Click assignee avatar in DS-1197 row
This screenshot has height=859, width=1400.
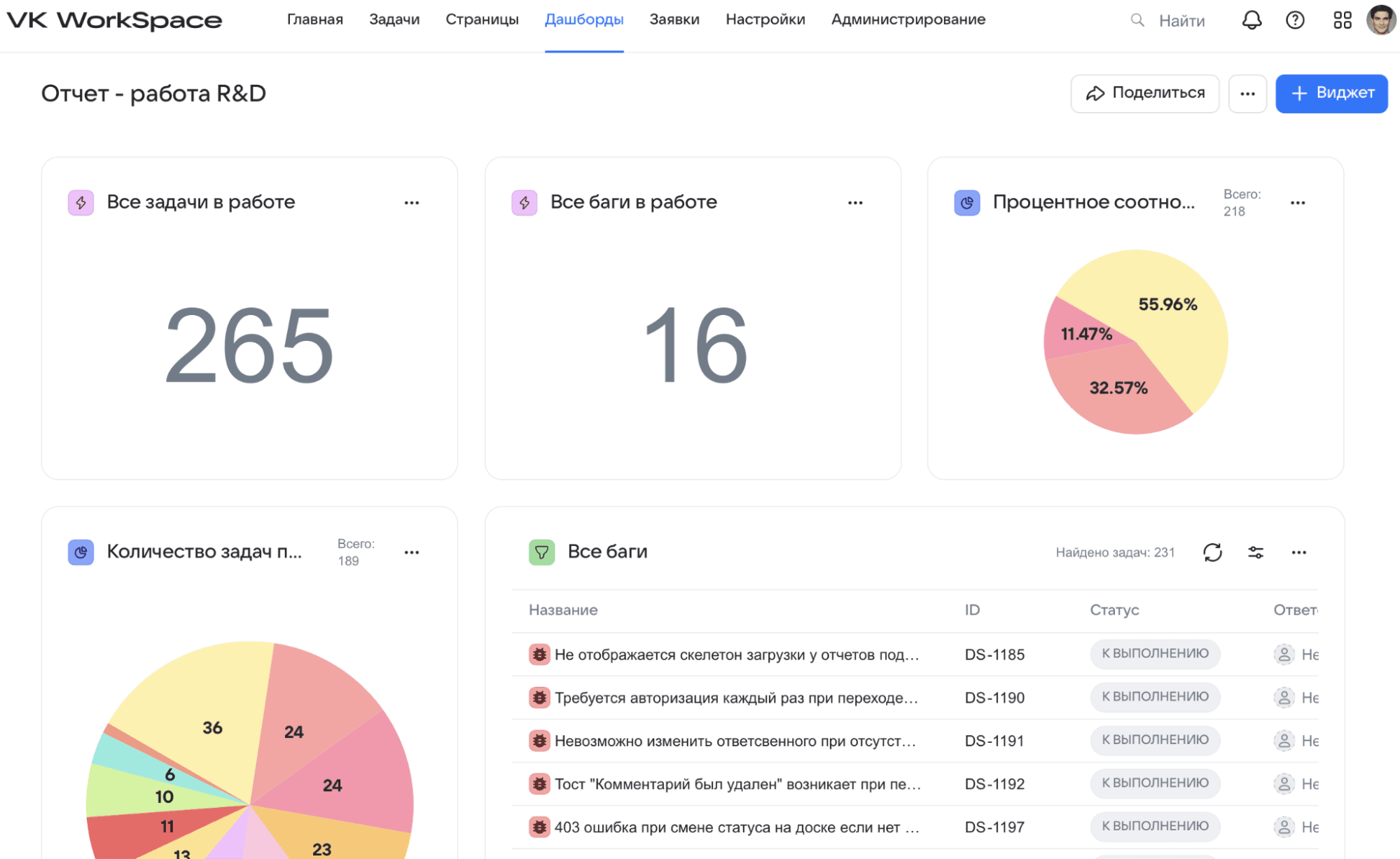1284,827
